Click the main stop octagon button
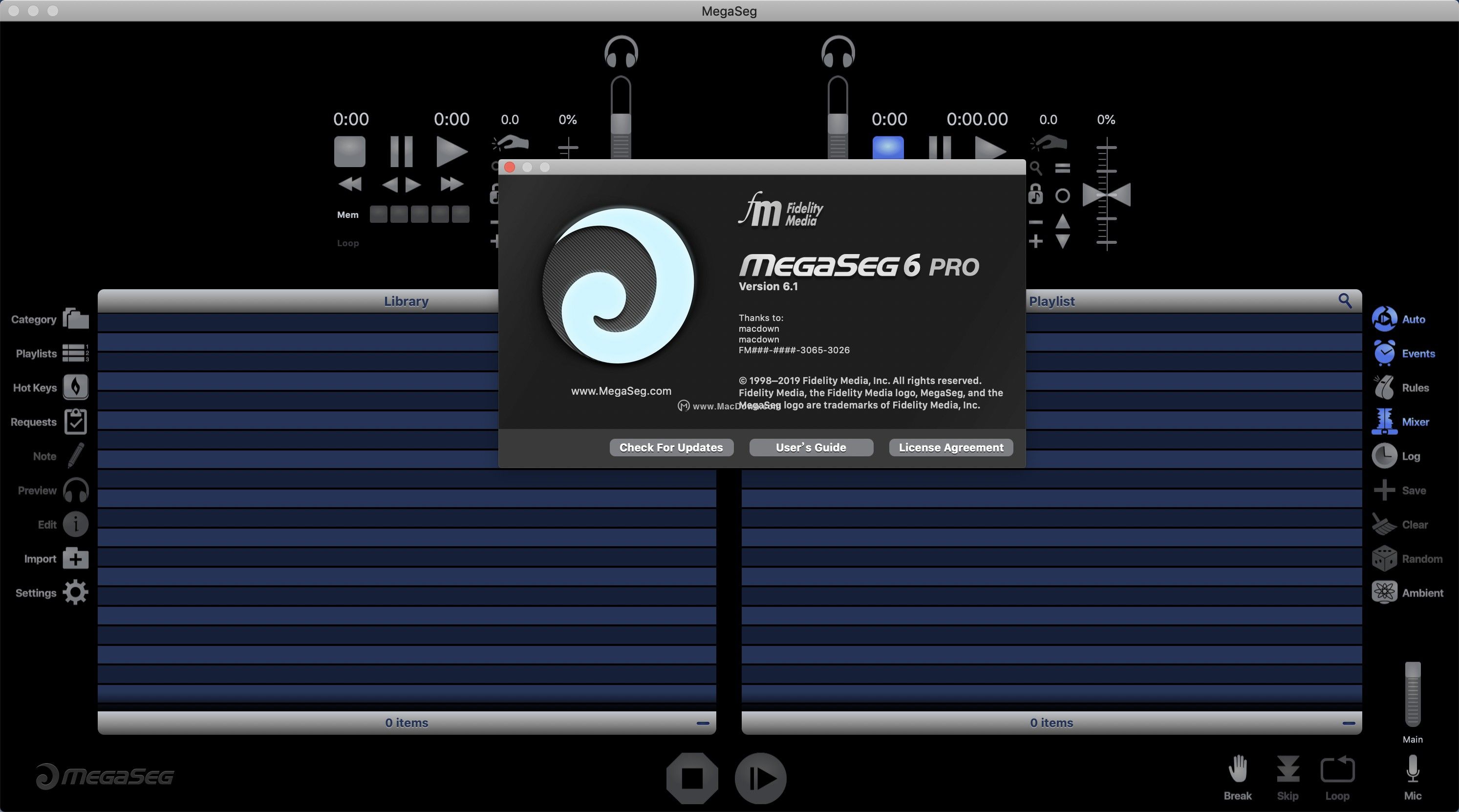Screen dimensions: 1459x812 click(692, 778)
